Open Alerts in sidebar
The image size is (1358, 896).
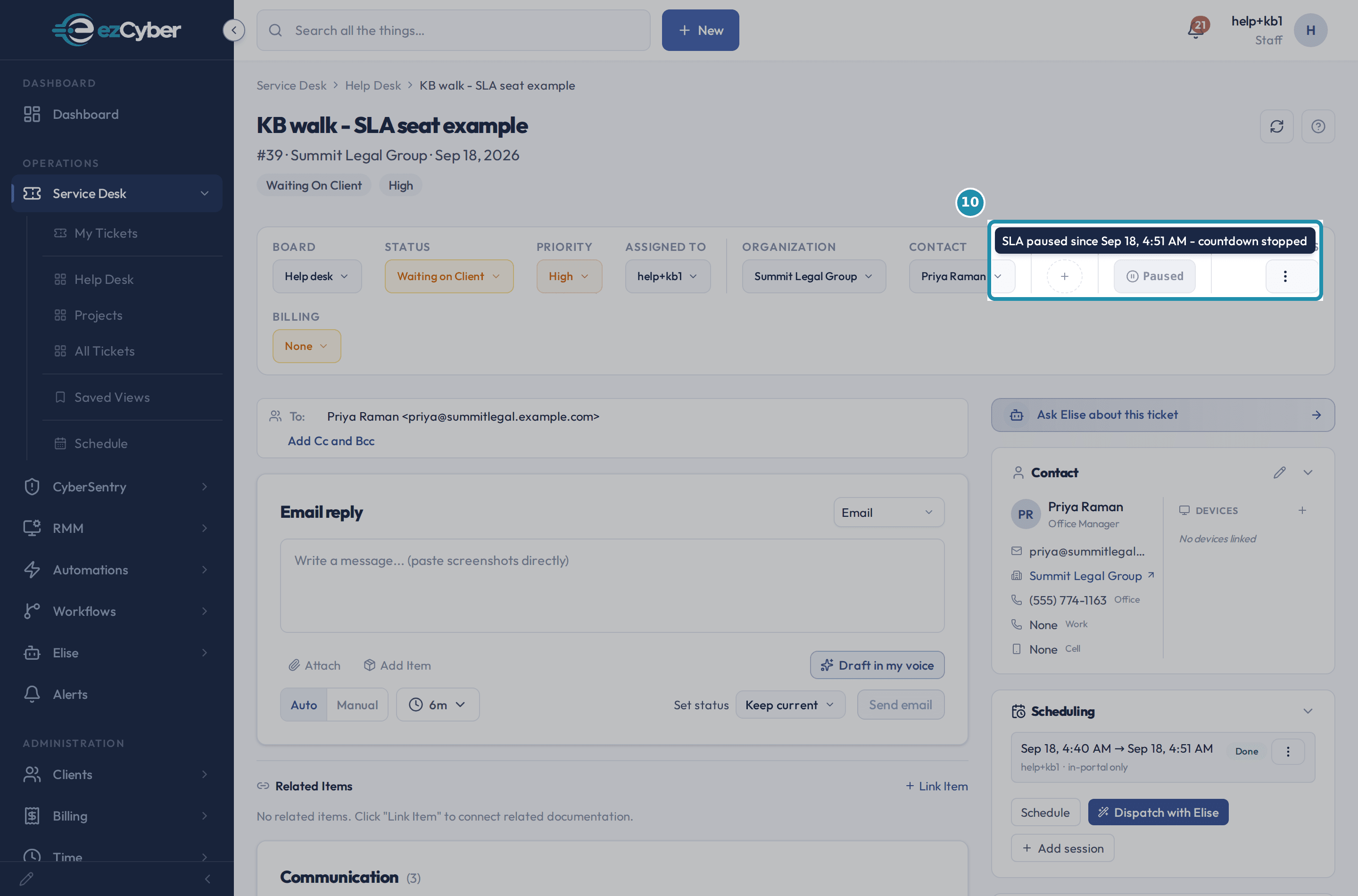[x=116, y=694]
